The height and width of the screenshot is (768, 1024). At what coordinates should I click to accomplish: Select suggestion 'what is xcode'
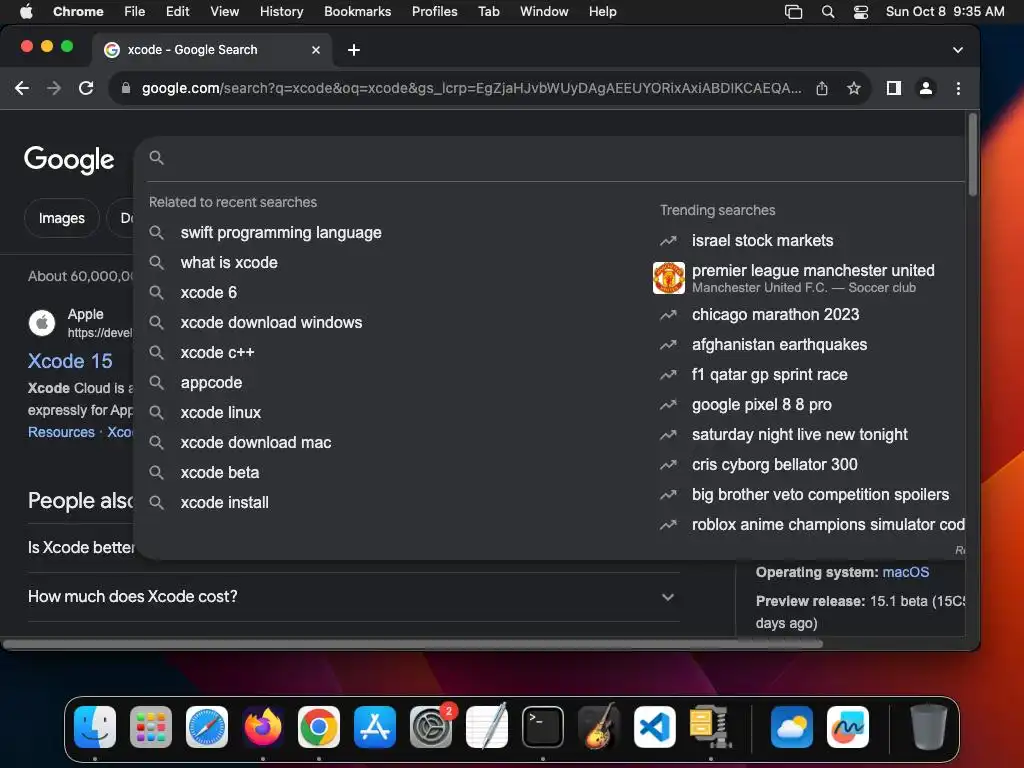(x=229, y=263)
